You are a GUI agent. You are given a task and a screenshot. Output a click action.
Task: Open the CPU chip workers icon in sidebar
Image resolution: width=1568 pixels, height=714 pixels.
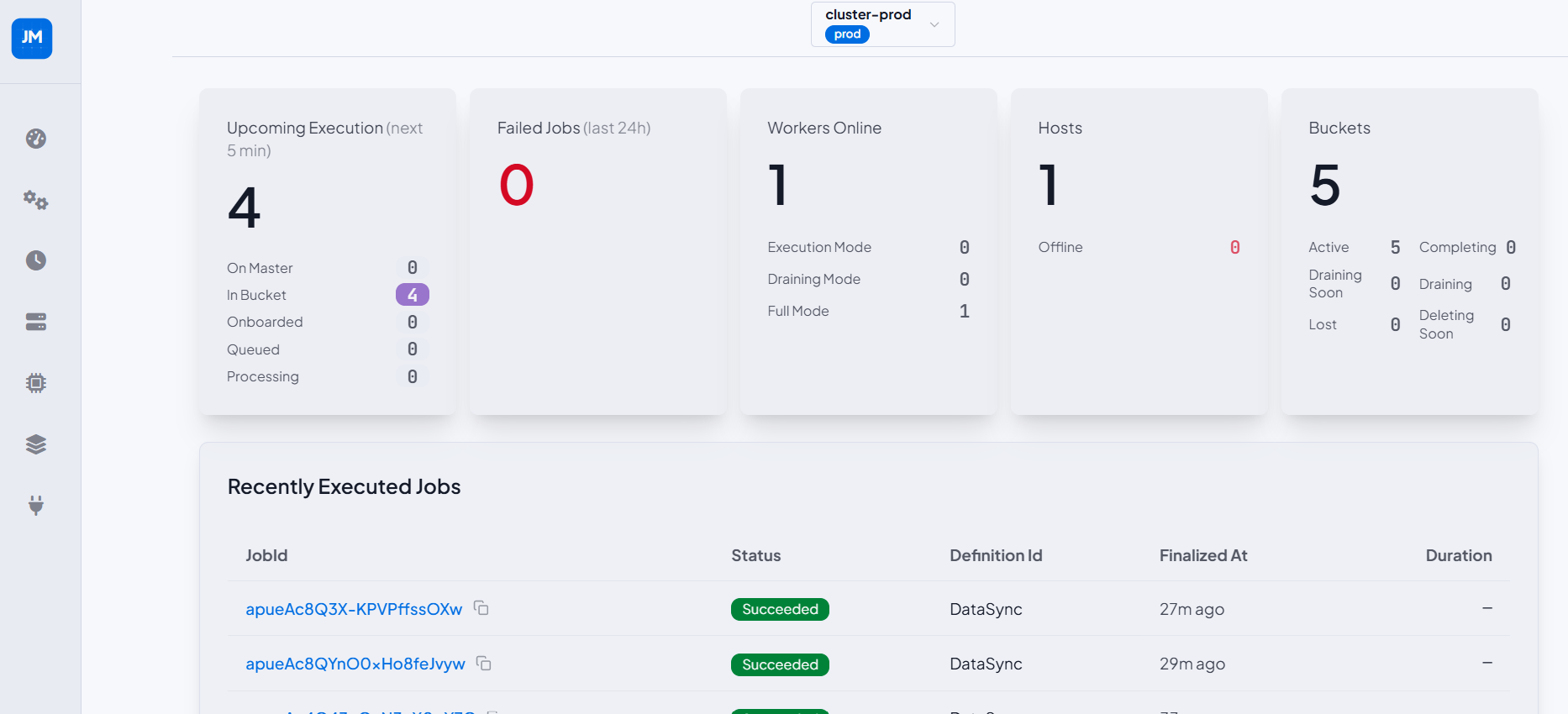(x=36, y=383)
